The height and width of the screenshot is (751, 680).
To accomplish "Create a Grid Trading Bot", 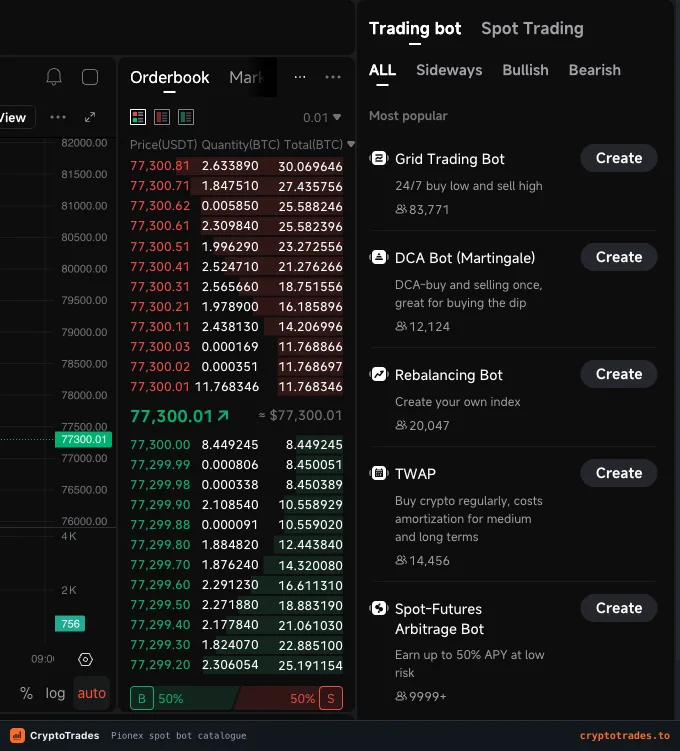I will [619, 158].
